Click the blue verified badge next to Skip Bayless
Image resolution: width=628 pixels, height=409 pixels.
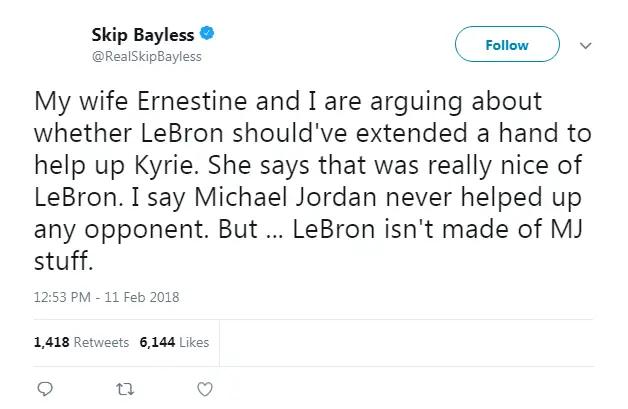point(207,33)
